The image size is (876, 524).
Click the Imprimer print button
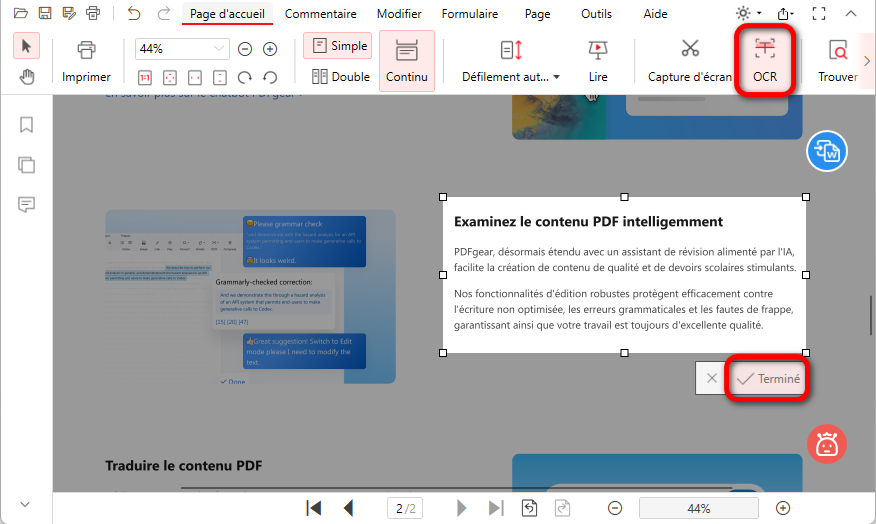[86, 61]
